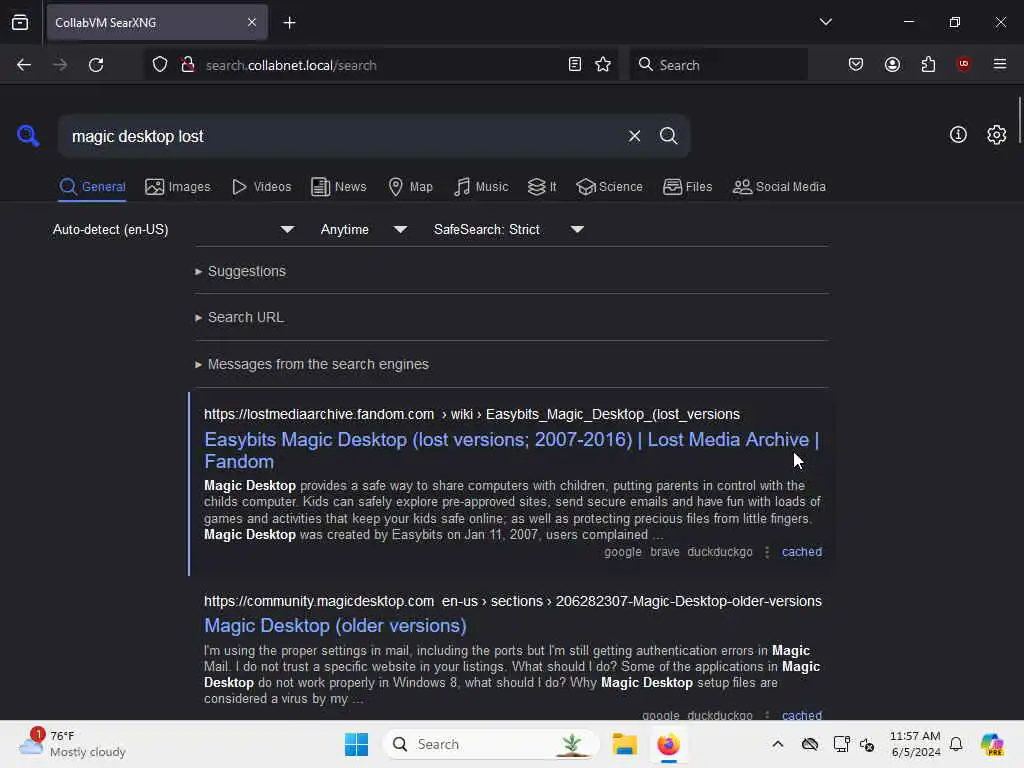The image size is (1024, 768).
Task: Open the tracking protection shield icon
Action: 160,65
